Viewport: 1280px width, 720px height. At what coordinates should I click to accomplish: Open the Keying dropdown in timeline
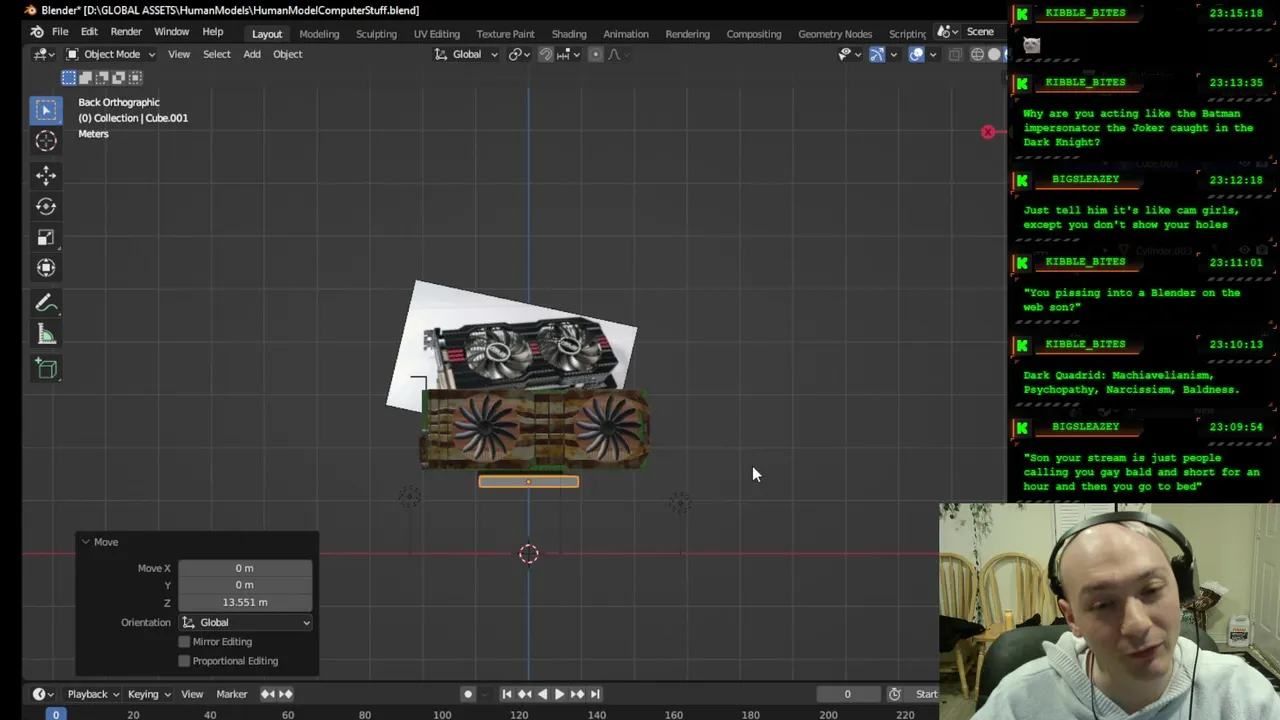click(x=148, y=694)
